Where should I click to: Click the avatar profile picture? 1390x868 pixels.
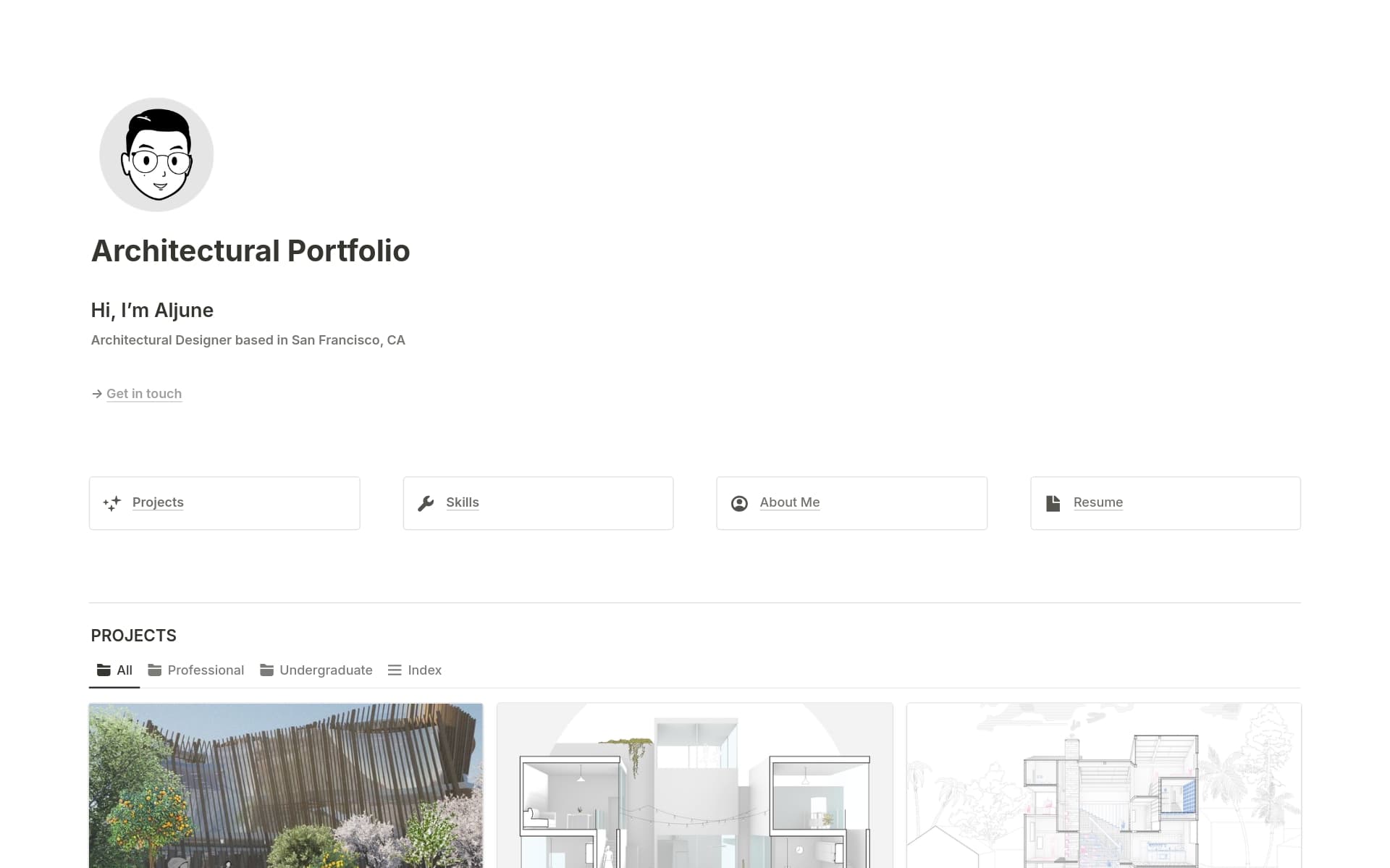pyautogui.click(x=156, y=155)
